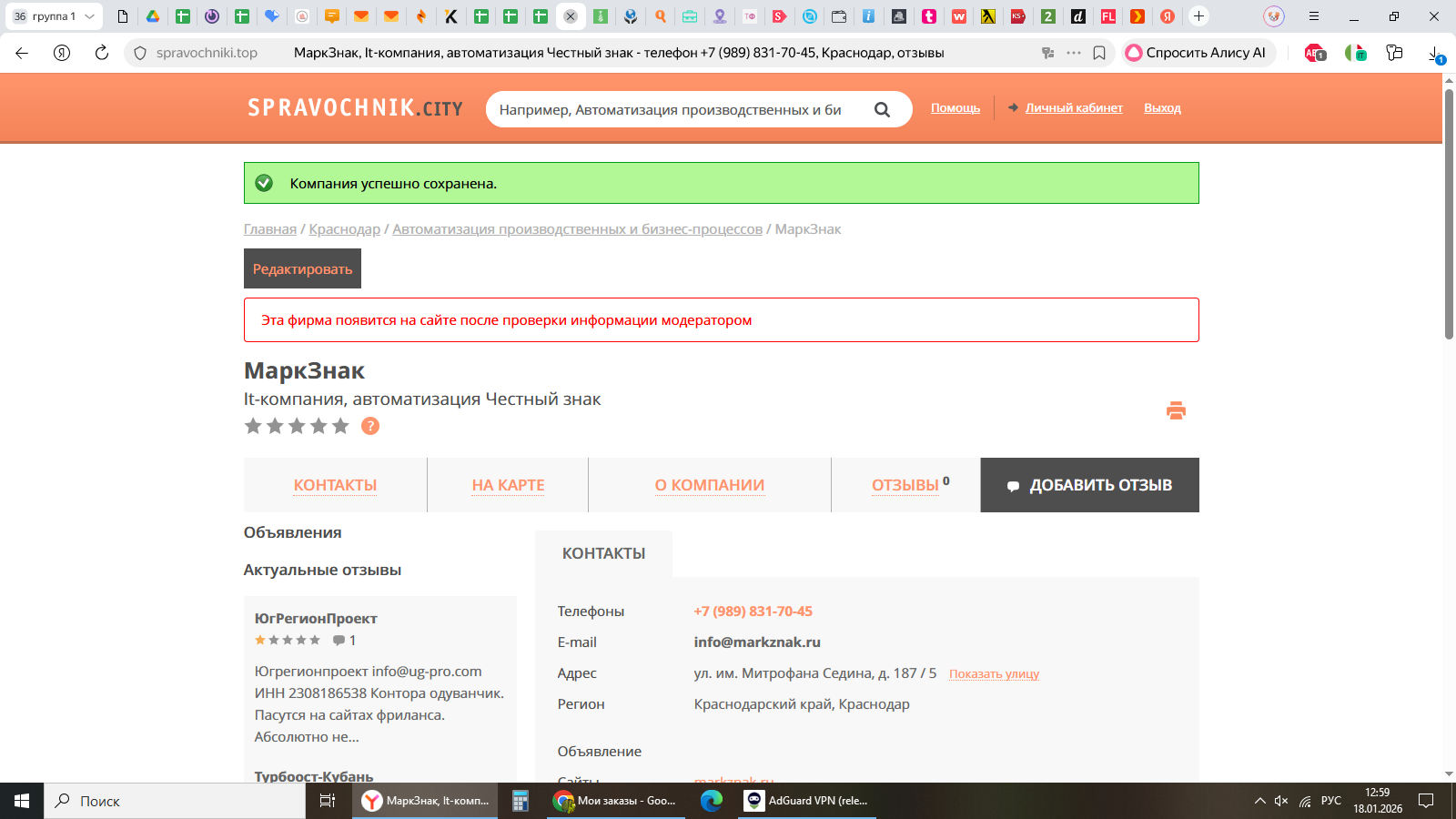Switch to the red 'W' tab
The width and height of the screenshot is (1456, 819).
tap(959, 16)
